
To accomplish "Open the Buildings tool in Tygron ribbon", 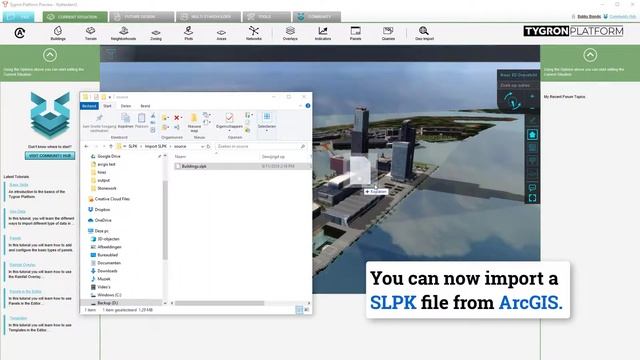I will click(58, 33).
